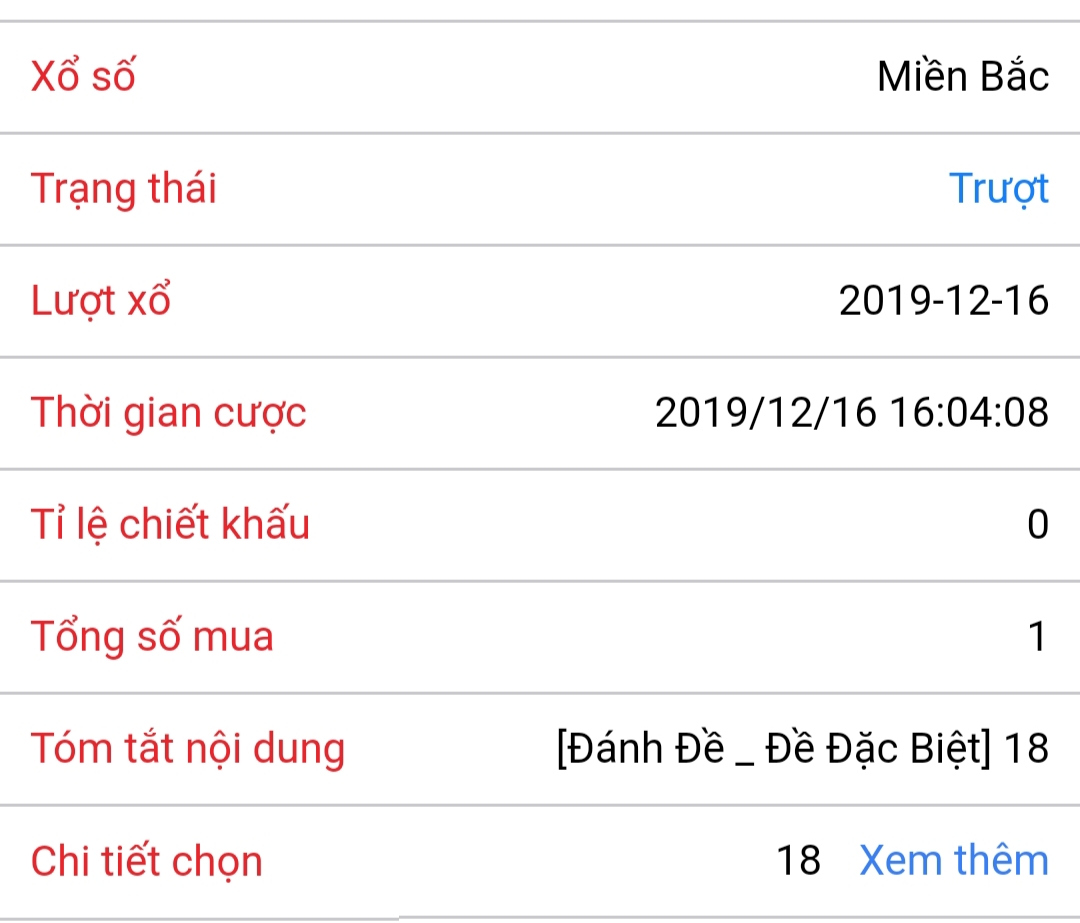Open the Xem thêm link
The width and height of the screenshot is (1080, 923).
954,860
